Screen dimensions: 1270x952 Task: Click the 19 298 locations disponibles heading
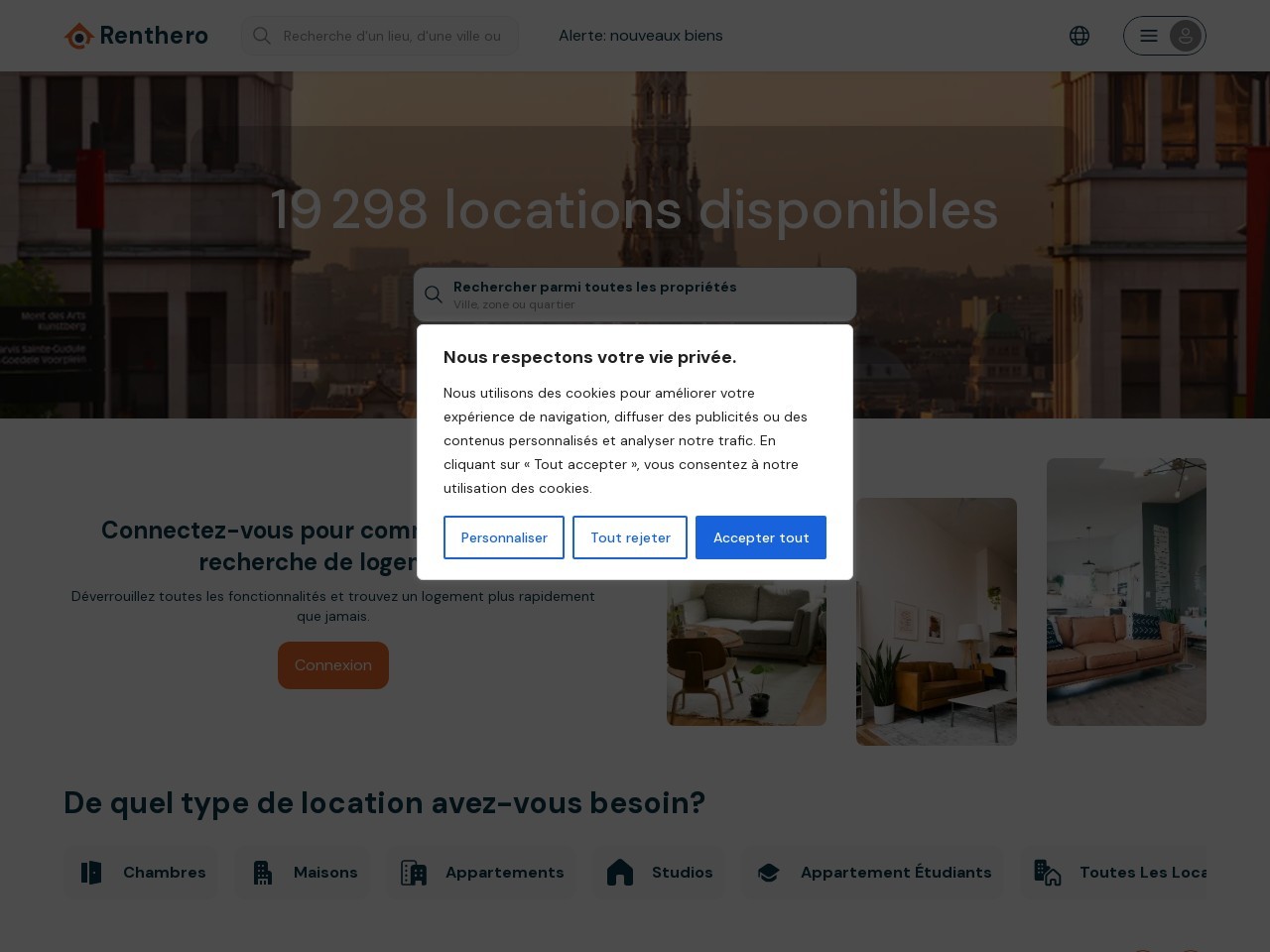635,210
